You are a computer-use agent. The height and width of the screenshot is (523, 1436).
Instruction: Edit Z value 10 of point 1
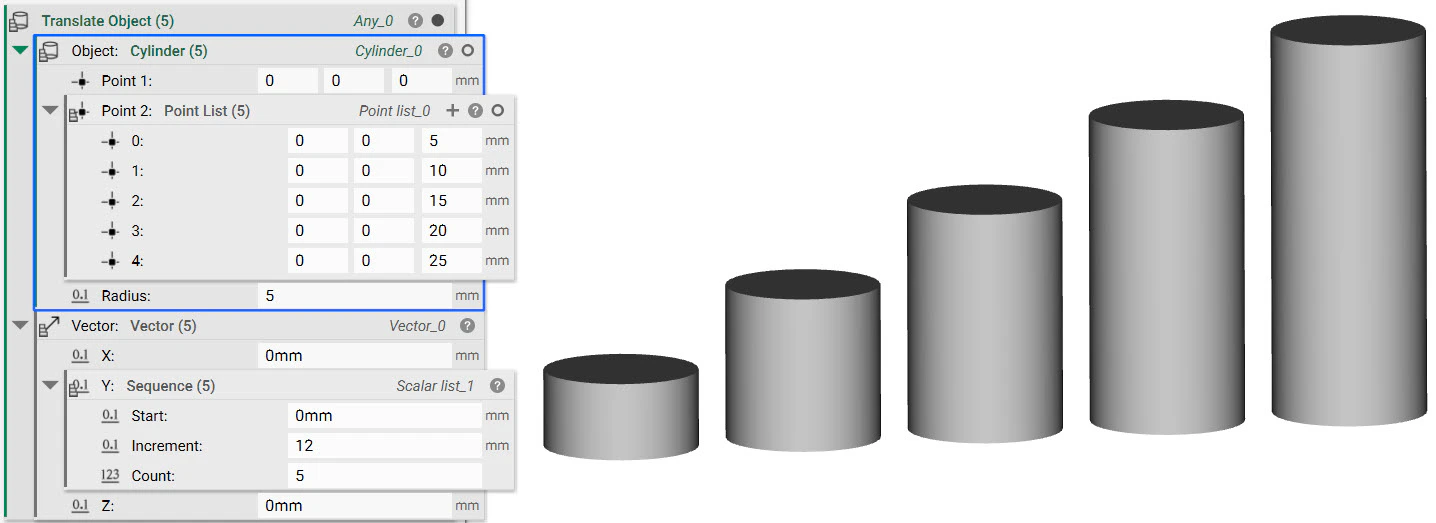tap(451, 171)
